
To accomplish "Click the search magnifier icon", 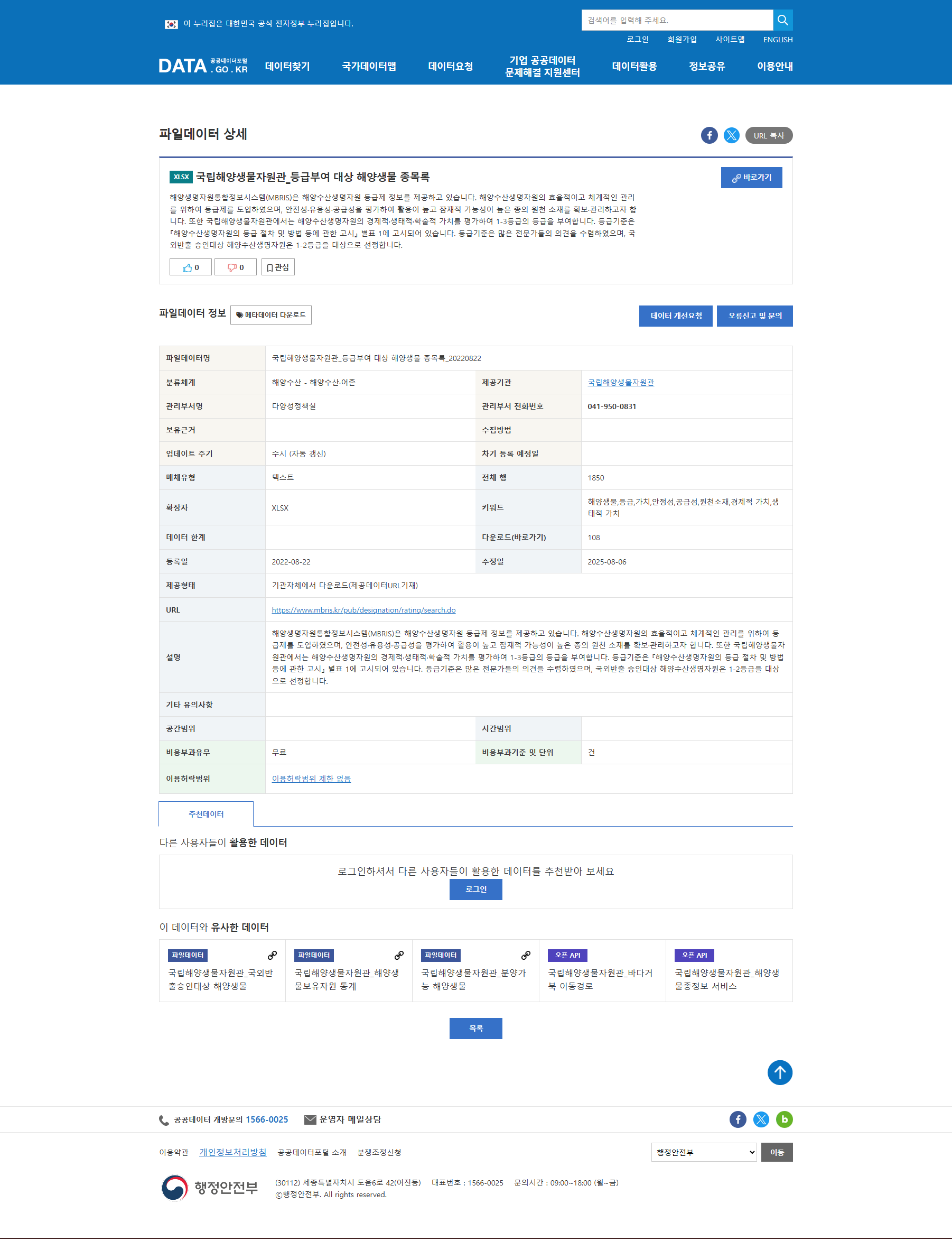I will pos(782,21).
